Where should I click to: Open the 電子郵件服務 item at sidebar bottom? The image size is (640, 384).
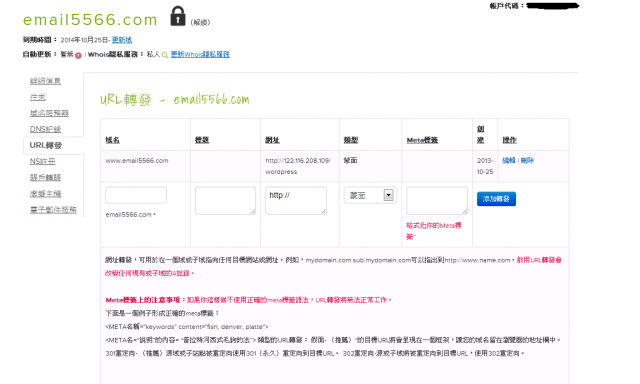tap(53, 210)
